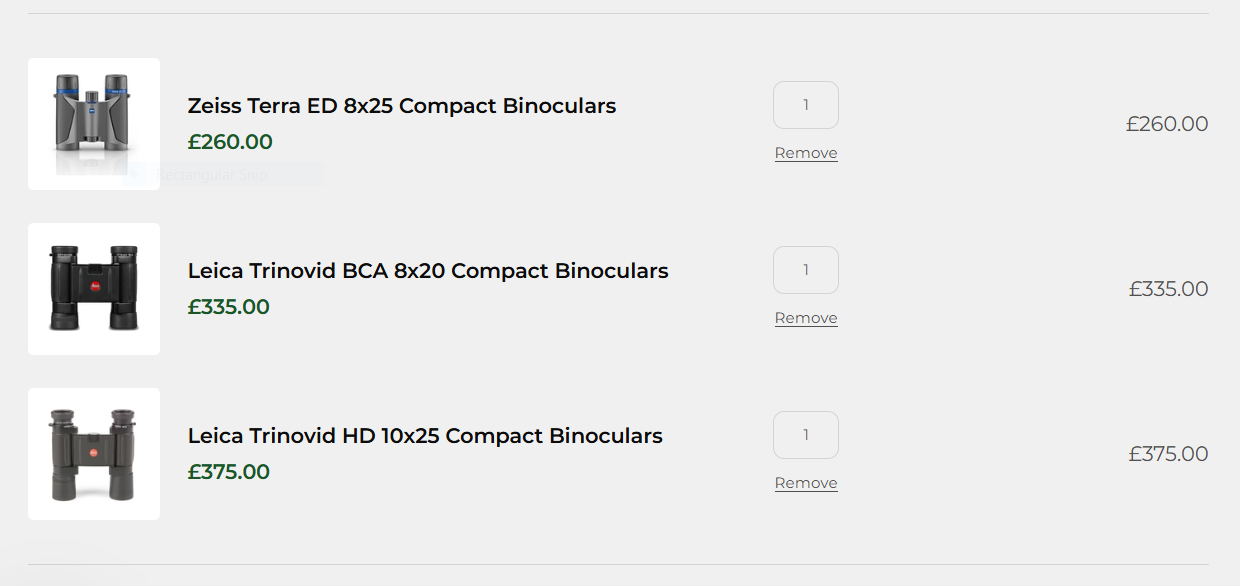The height and width of the screenshot is (586, 1240).
Task: Select the Leica Trinovid BCA quantity box
Action: click(x=805, y=270)
